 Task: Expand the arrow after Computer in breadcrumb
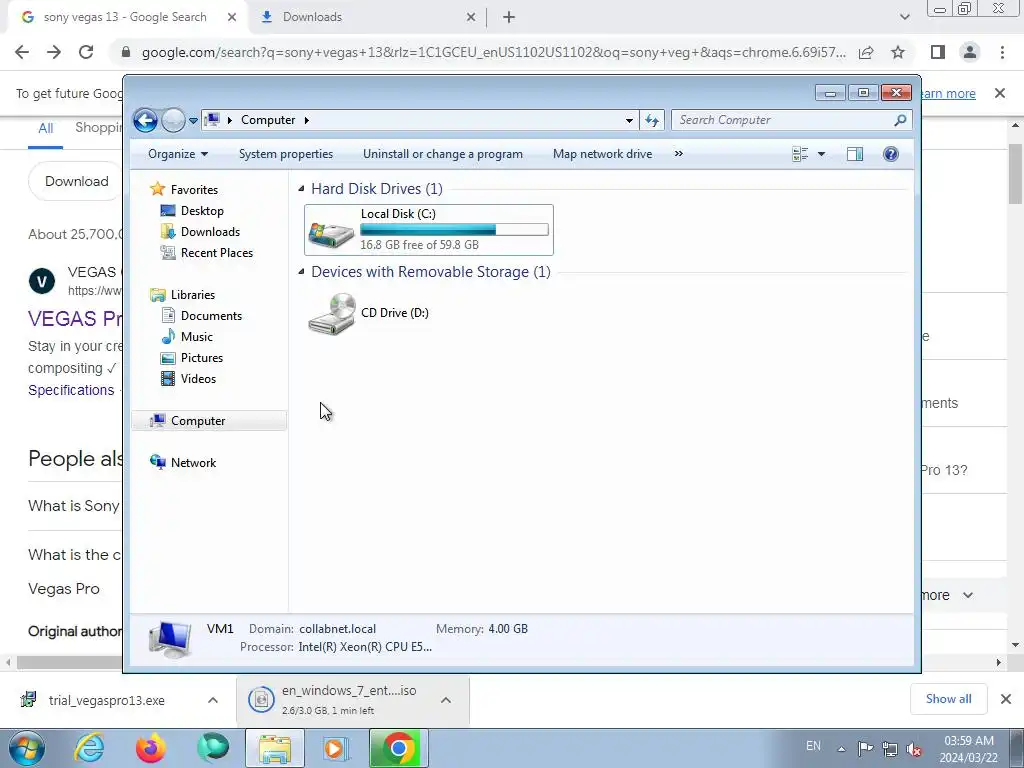pyautogui.click(x=306, y=120)
